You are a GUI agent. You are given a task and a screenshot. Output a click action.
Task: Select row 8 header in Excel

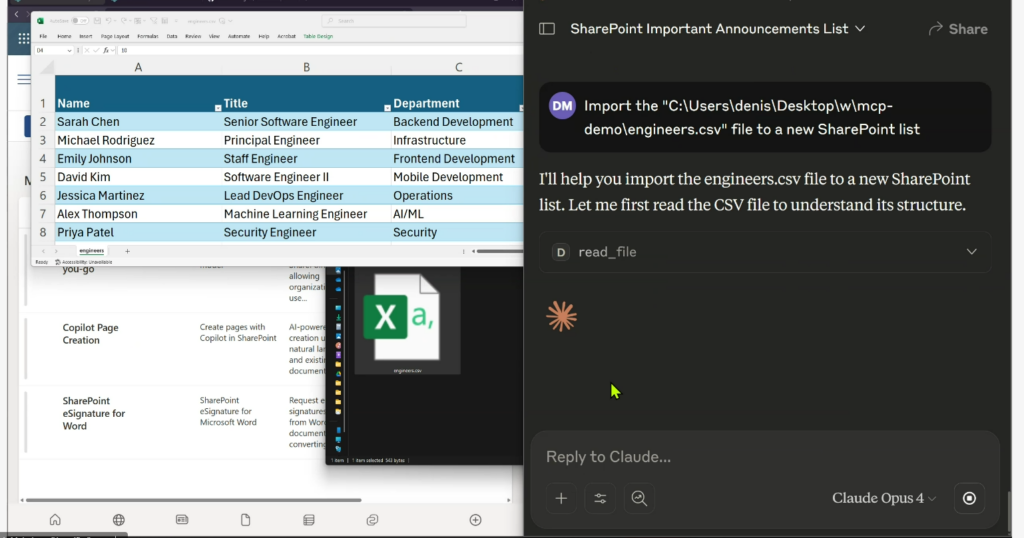[43, 232]
